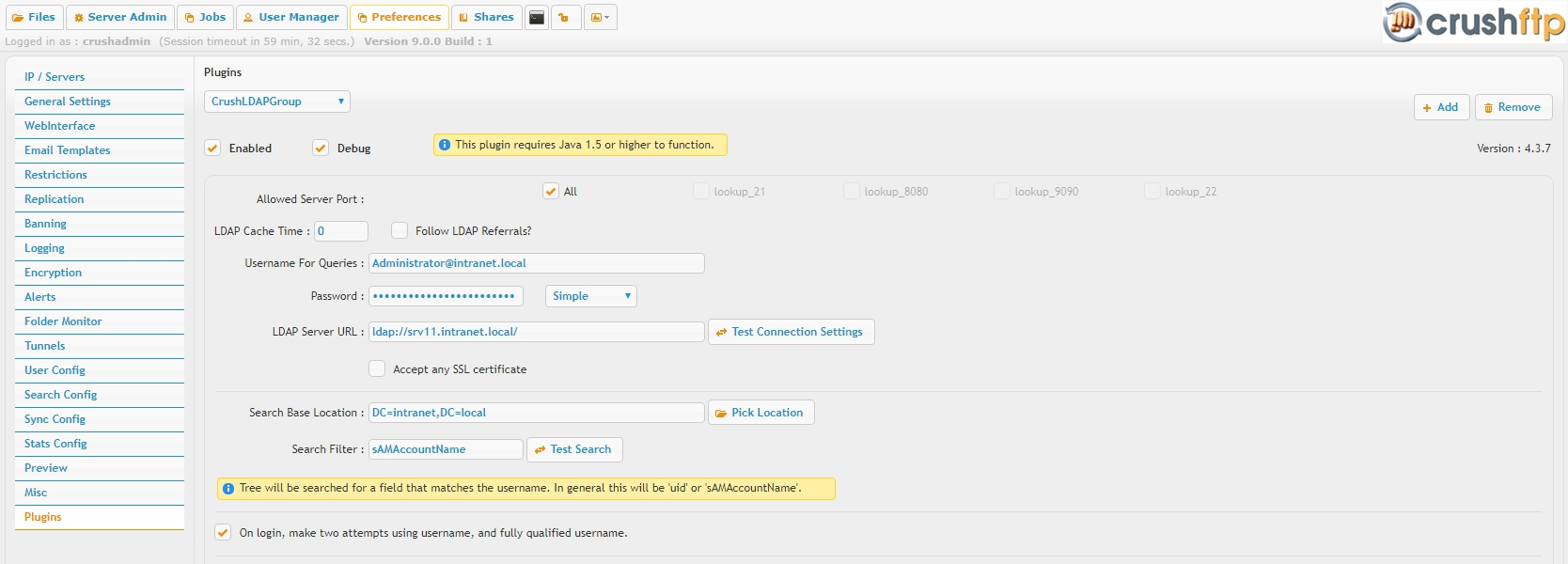
Task: Open the image dropdown menu in top toolbar
Action: (x=600, y=17)
